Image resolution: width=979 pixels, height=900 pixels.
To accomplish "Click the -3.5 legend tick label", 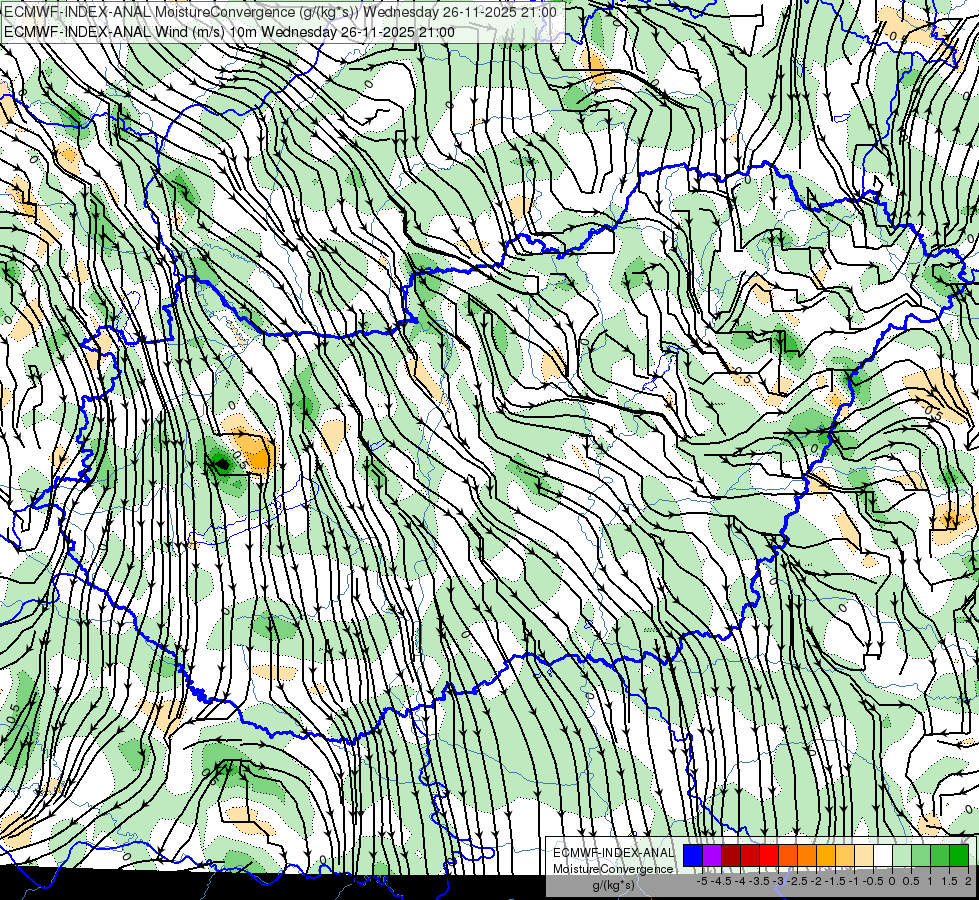I will pyautogui.click(x=761, y=881).
